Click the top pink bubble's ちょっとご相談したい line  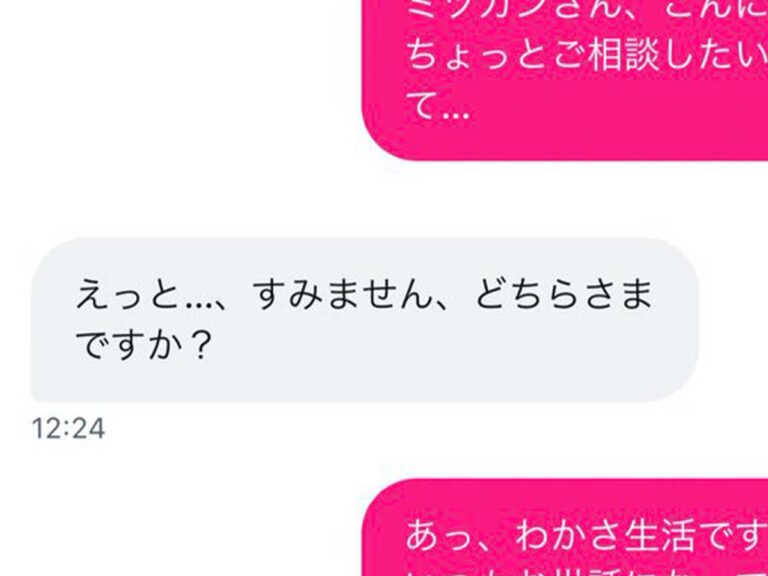point(587,57)
